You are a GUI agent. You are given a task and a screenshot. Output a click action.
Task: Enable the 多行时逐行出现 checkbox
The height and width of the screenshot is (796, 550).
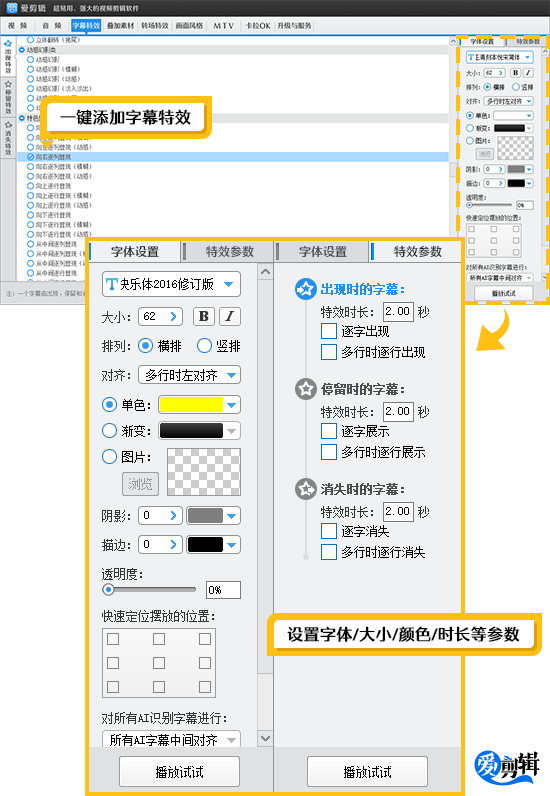(x=329, y=352)
